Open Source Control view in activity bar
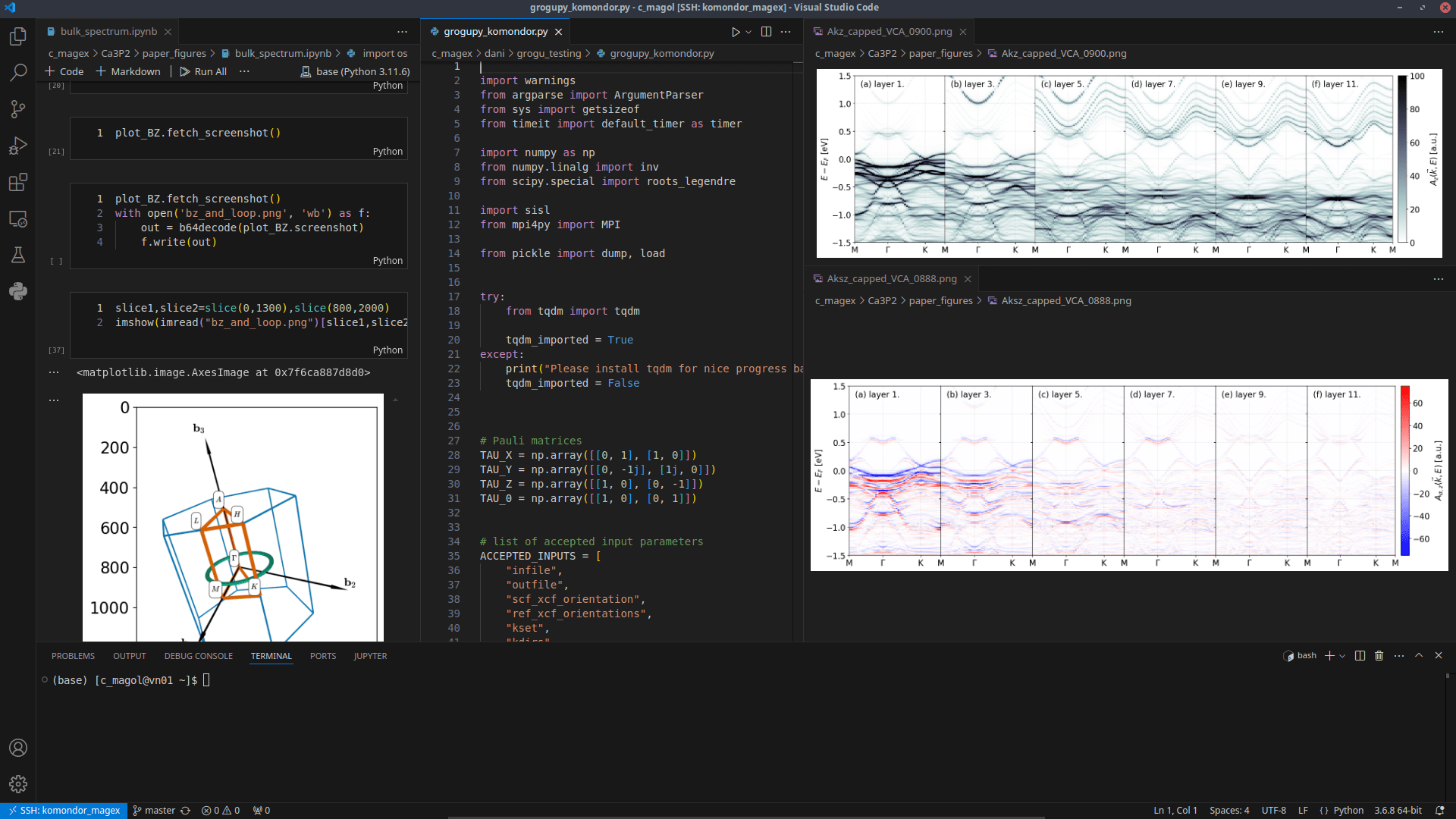The width and height of the screenshot is (1456, 819). pyautogui.click(x=18, y=109)
